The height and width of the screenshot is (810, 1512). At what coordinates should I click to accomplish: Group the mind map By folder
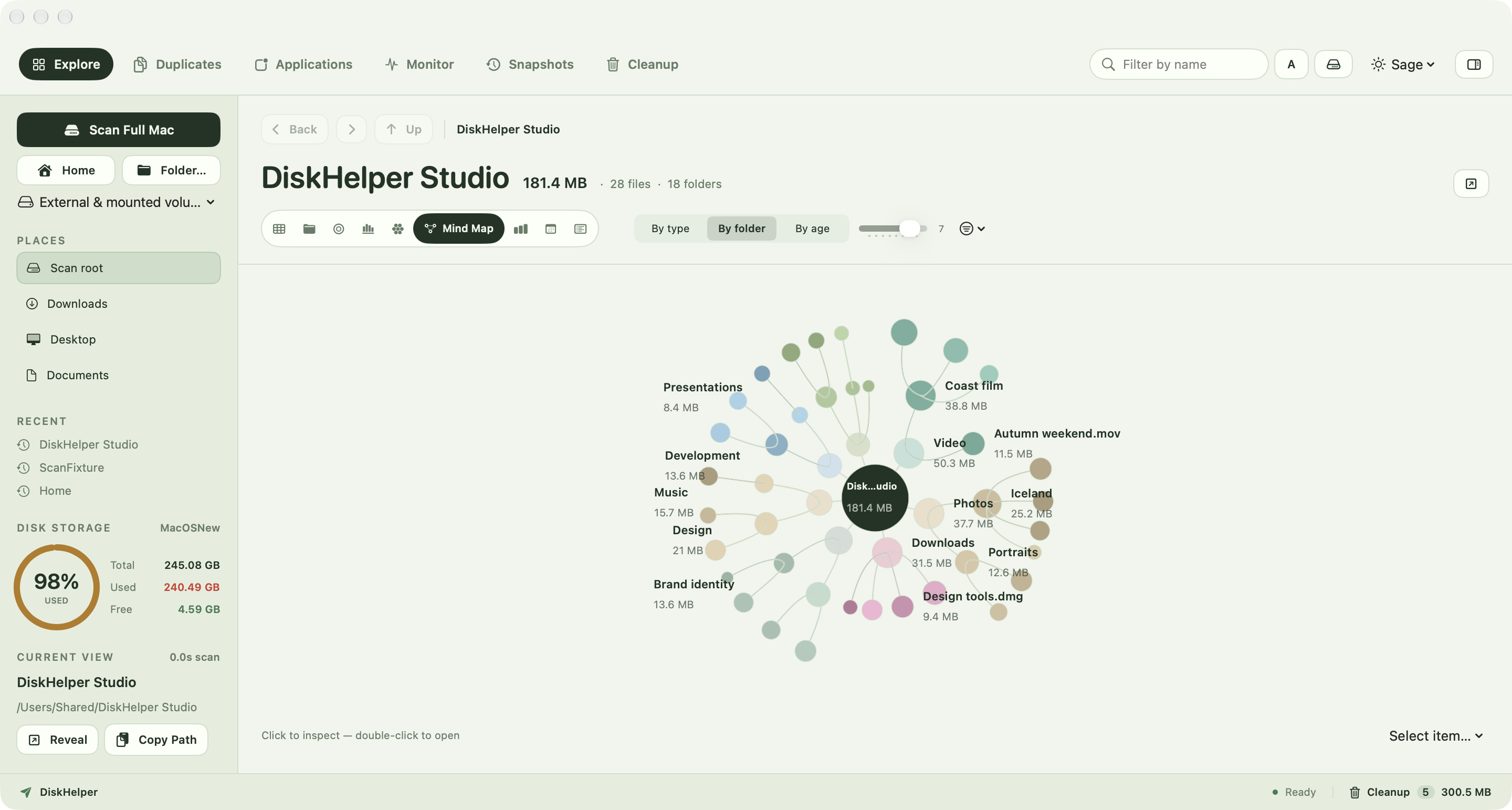click(741, 229)
